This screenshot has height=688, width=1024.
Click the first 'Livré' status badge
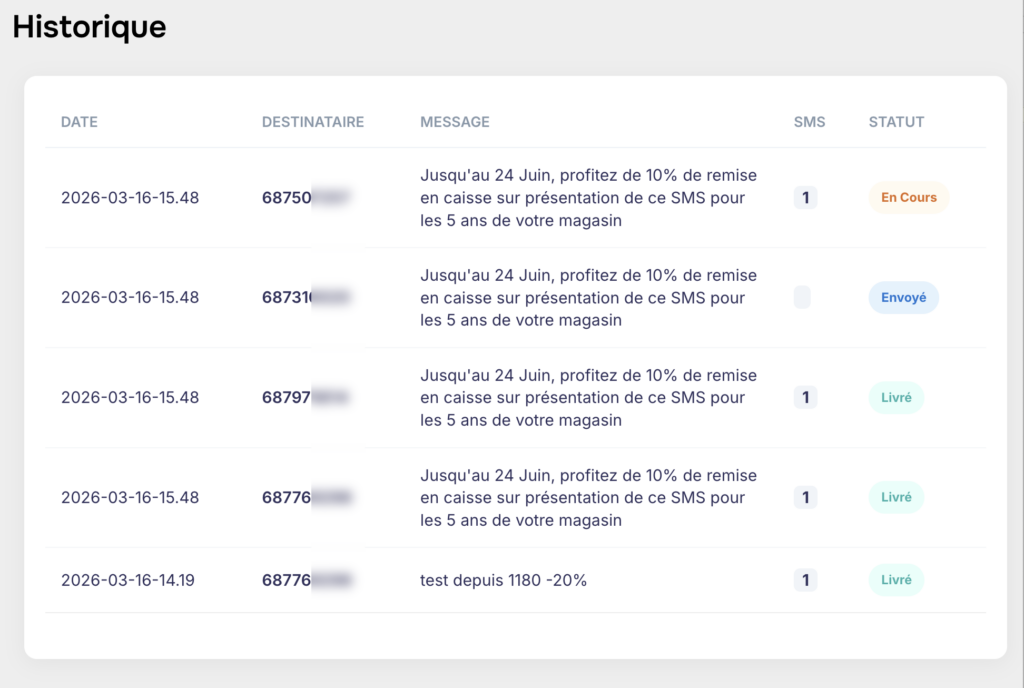tap(895, 397)
